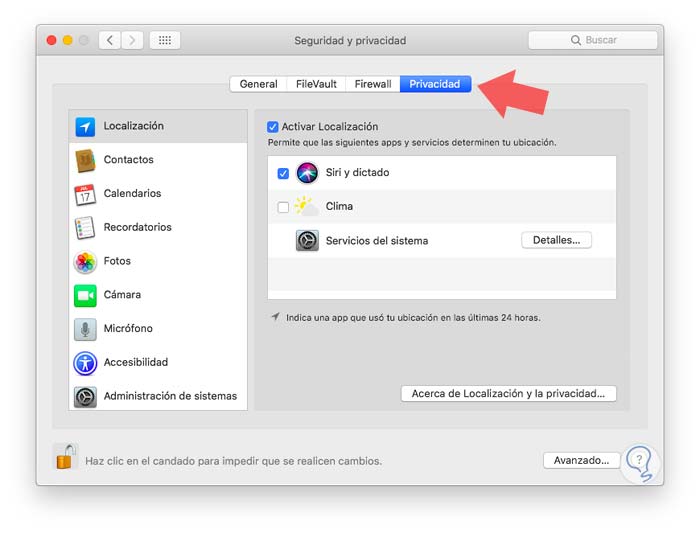700x533 pixels.
Task: Switch to the General tab
Action: point(258,84)
